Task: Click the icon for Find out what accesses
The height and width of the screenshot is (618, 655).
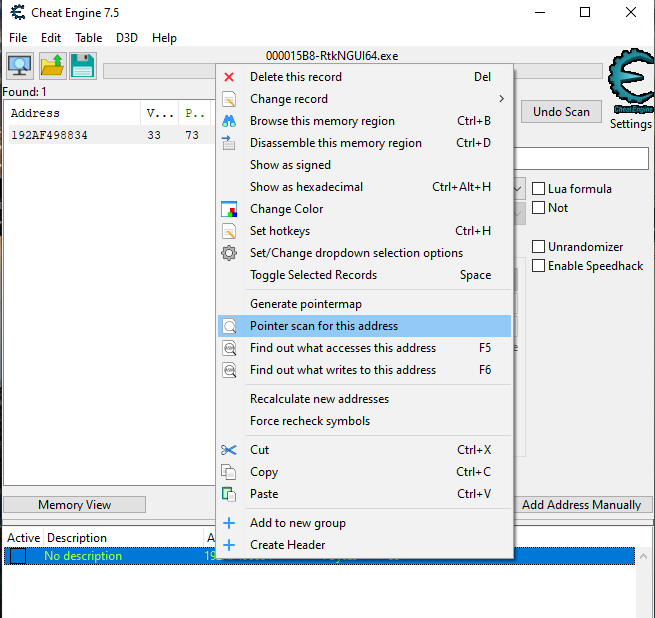Action: click(x=229, y=348)
